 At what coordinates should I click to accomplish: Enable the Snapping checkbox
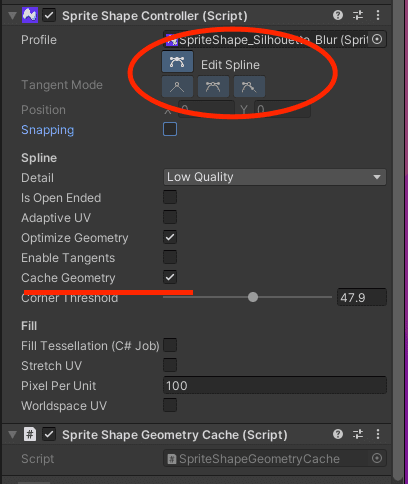(x=170, y=129)
